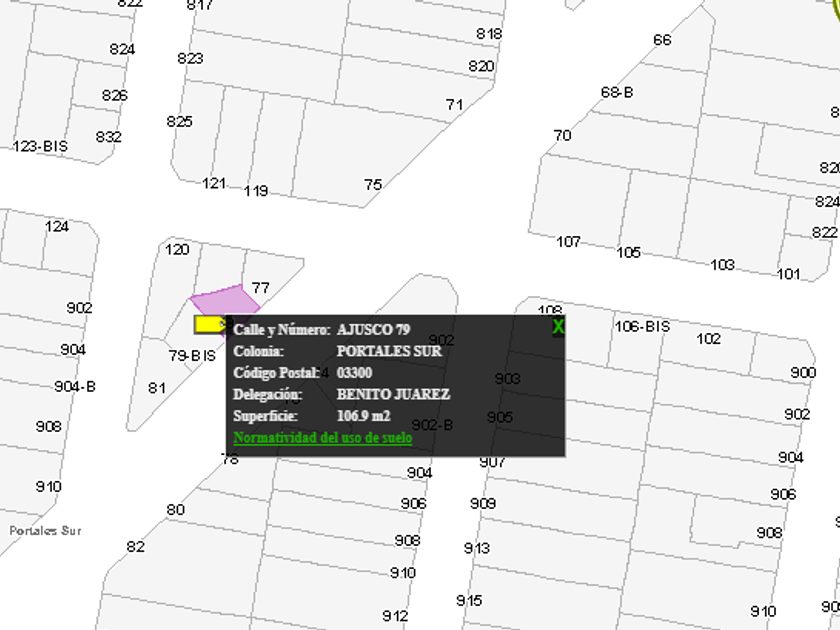Select the lot labeled 106-BIS
Image resolution: width=840 pixels, height=630 pixels.
pyautogui.click(x=642, y=326)
